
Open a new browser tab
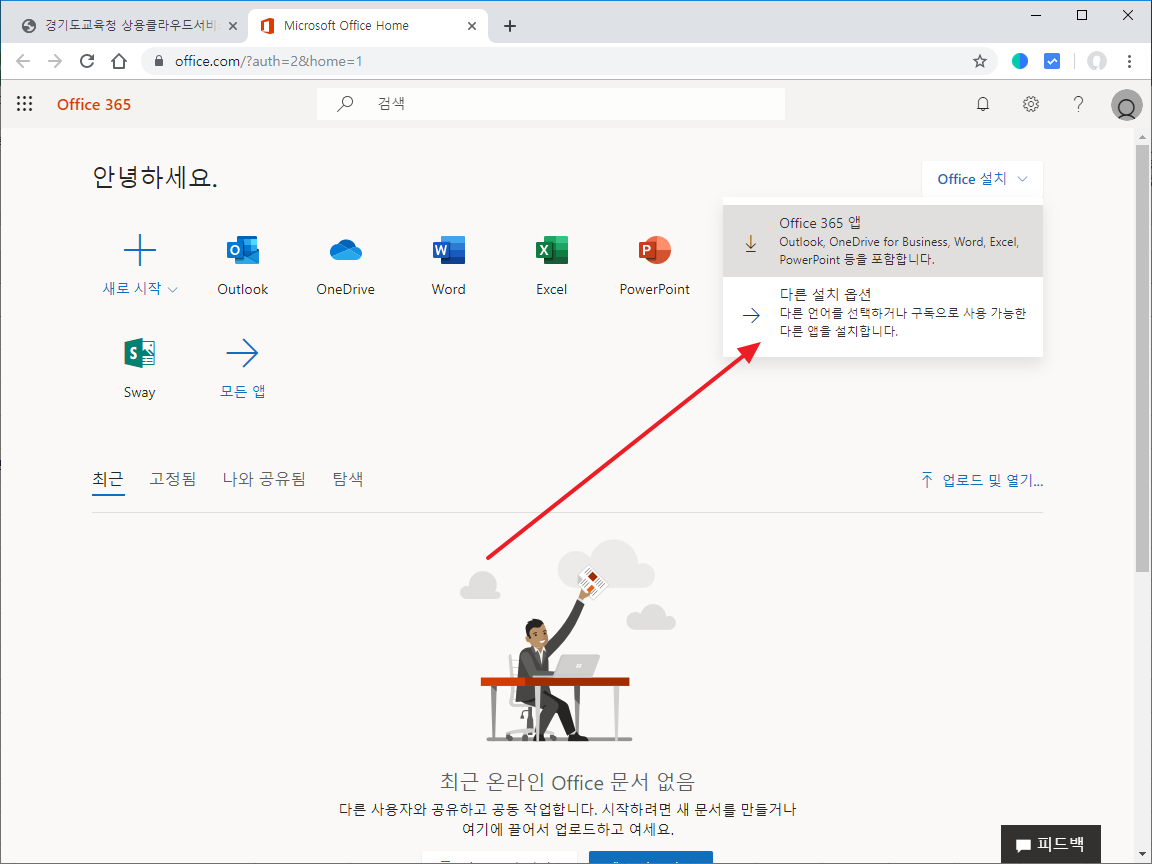click(x=510, y=26)
